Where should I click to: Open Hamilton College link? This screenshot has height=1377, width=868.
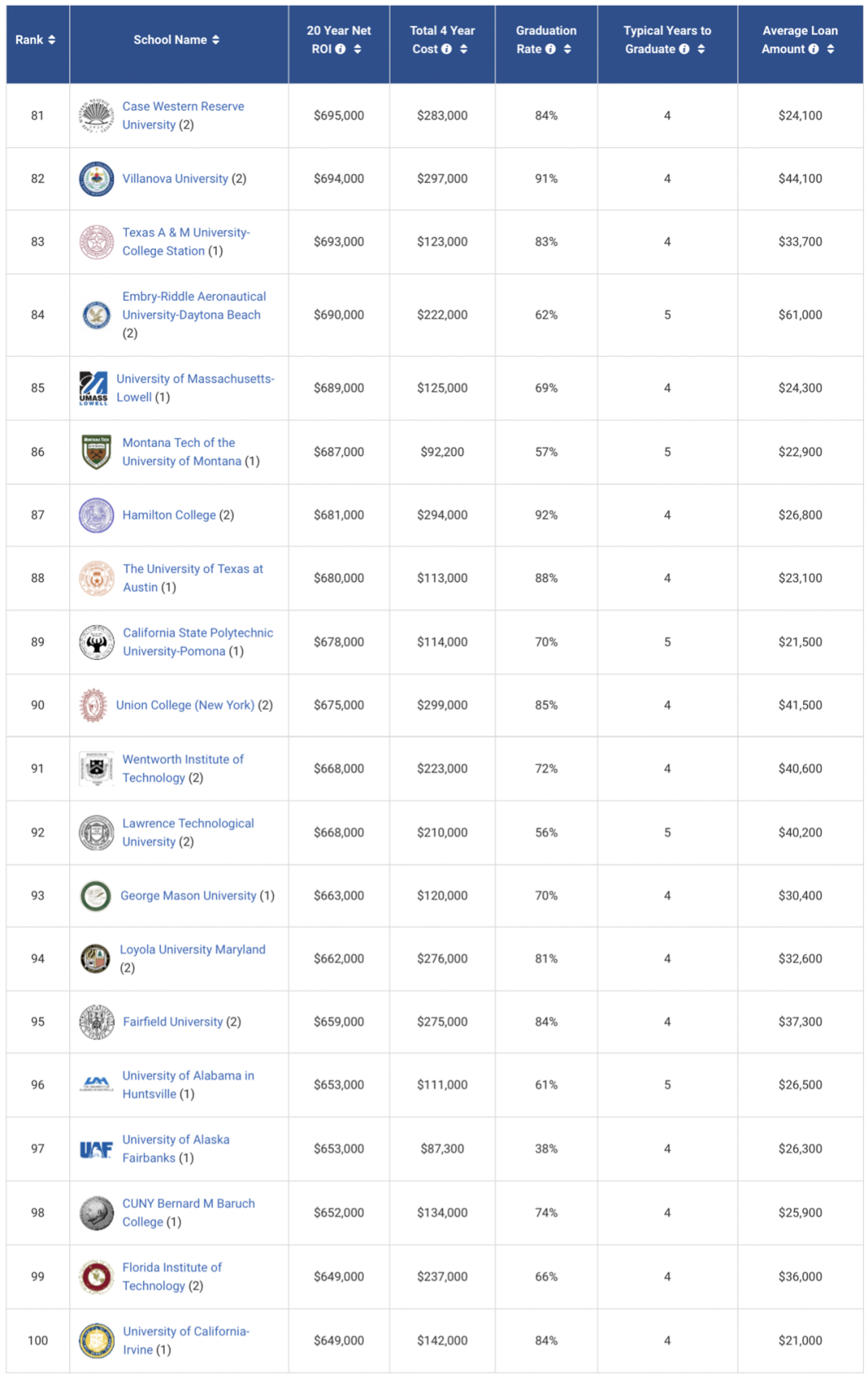pyautogui.click(x=169, y=515)
